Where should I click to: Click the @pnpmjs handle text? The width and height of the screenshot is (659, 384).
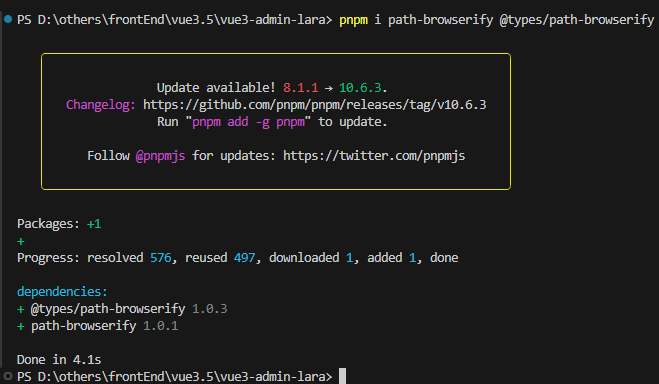(160, 156)
